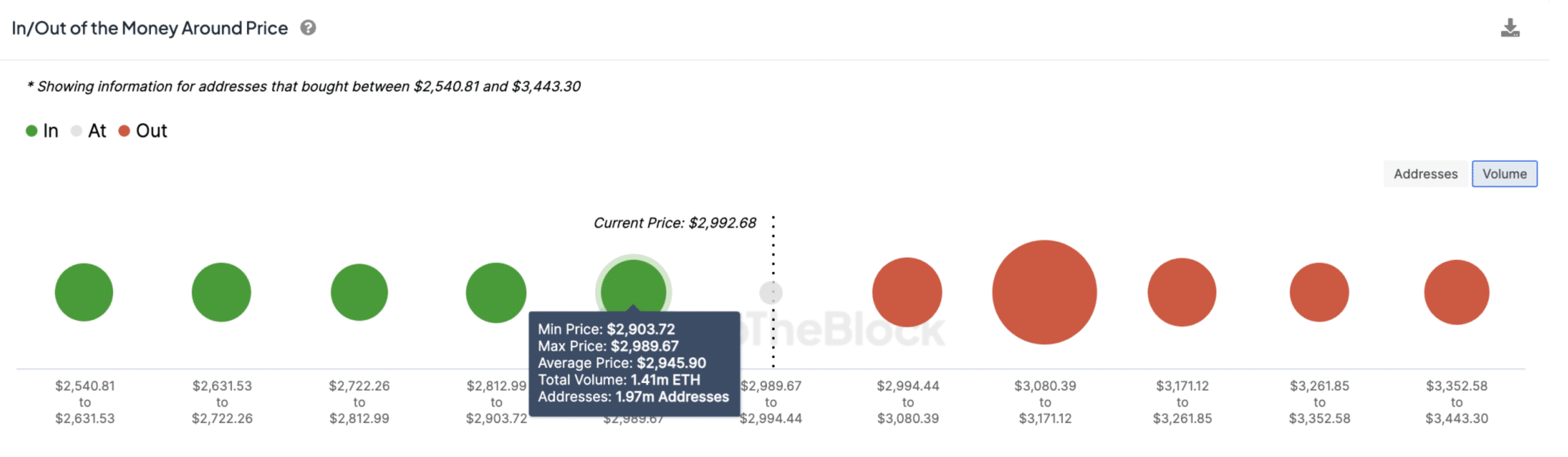Click the Current Price label
1568x457 pixels.
(x=675, y=223)
